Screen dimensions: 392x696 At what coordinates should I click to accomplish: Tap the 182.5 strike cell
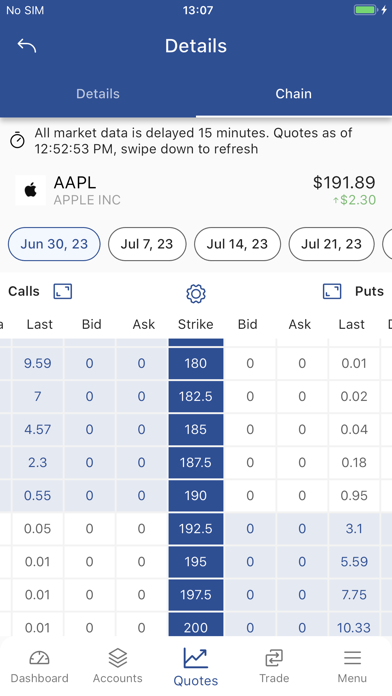pyautogui.click(x=196, y=396)
